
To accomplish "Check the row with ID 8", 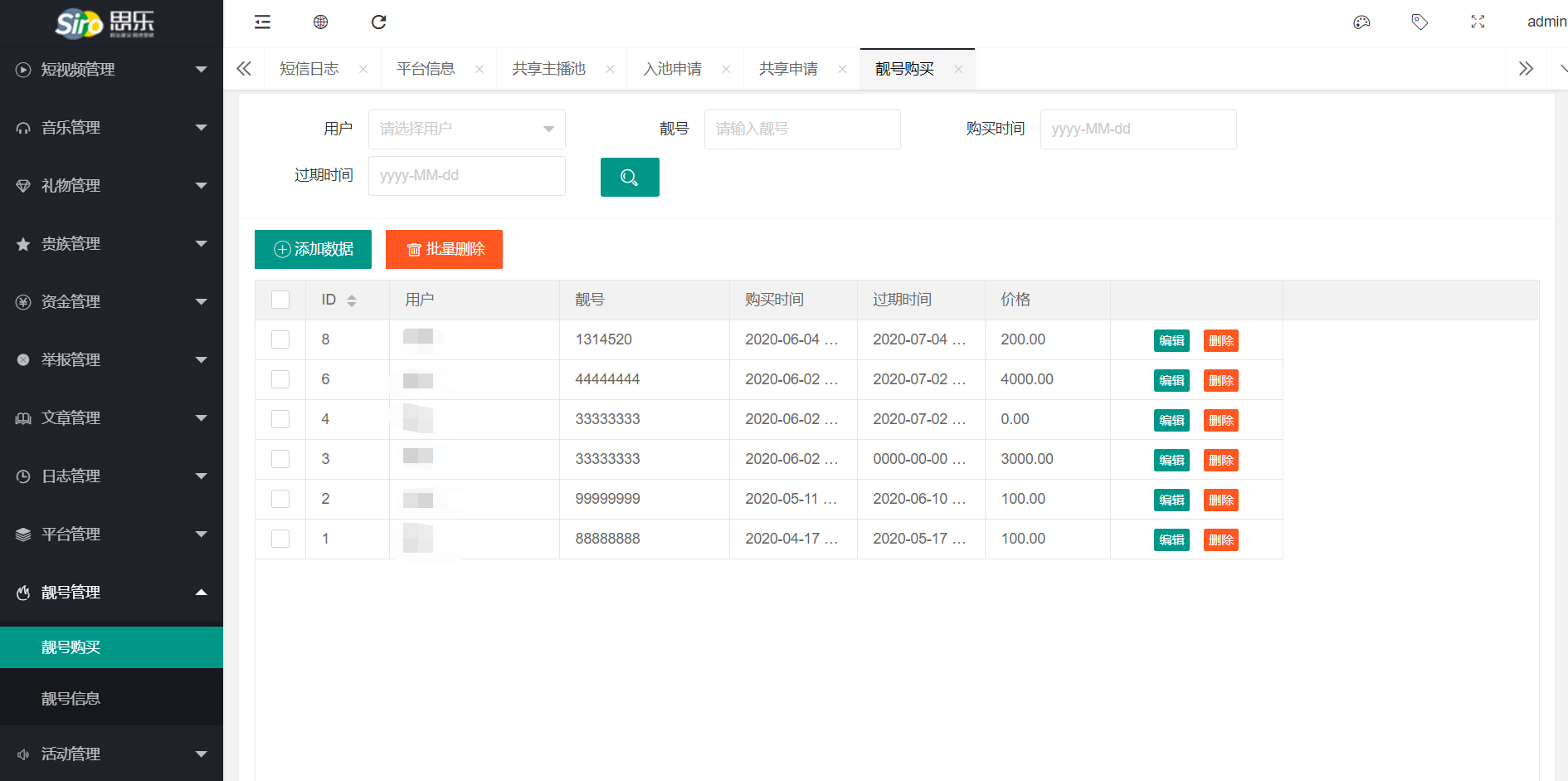I will [x=280, y=339].
